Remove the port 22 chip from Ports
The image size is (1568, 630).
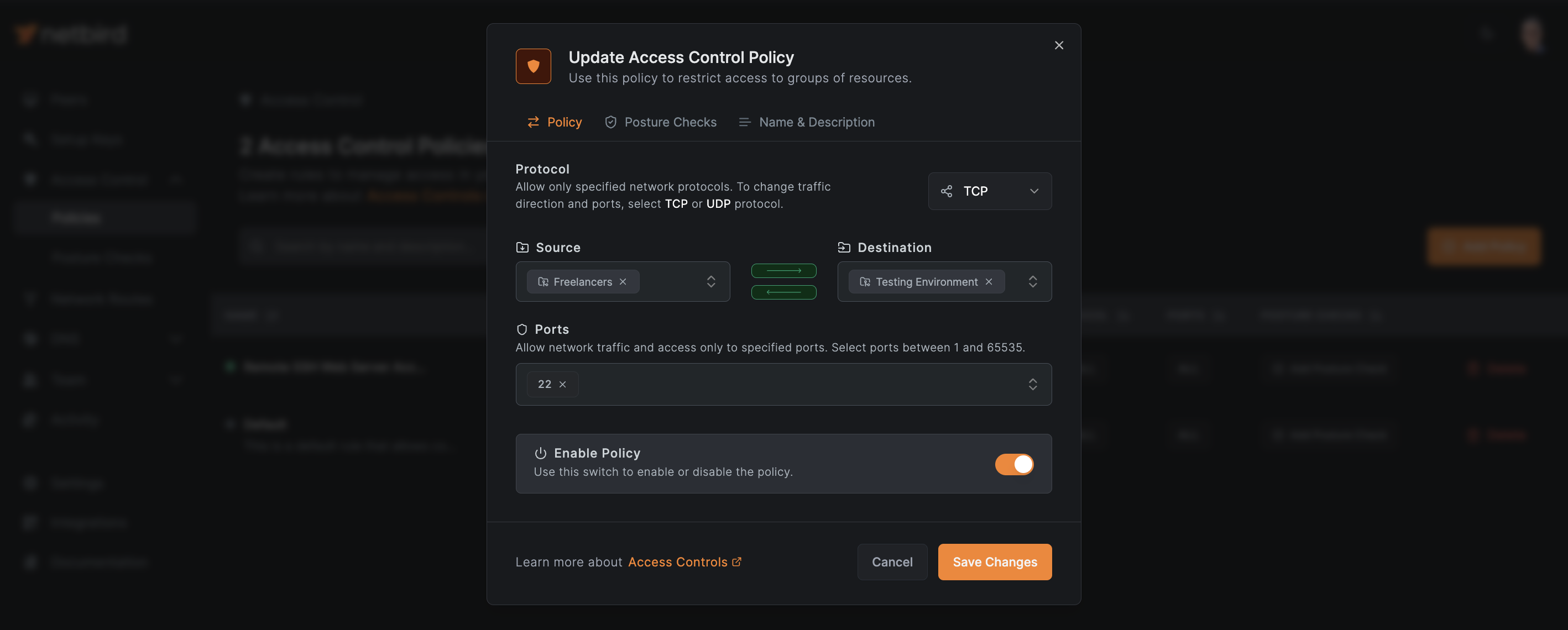point(563,384)
